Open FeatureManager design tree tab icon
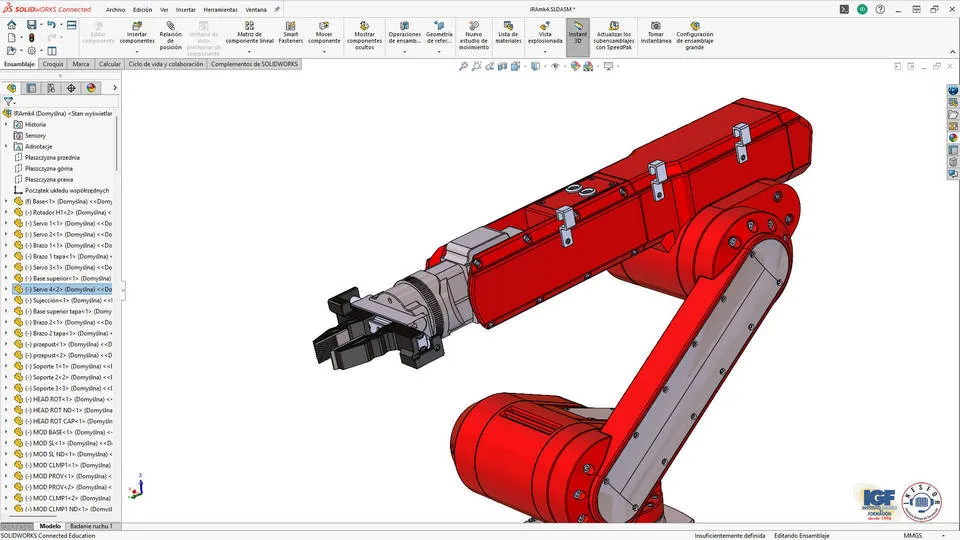 click(12, 88)
